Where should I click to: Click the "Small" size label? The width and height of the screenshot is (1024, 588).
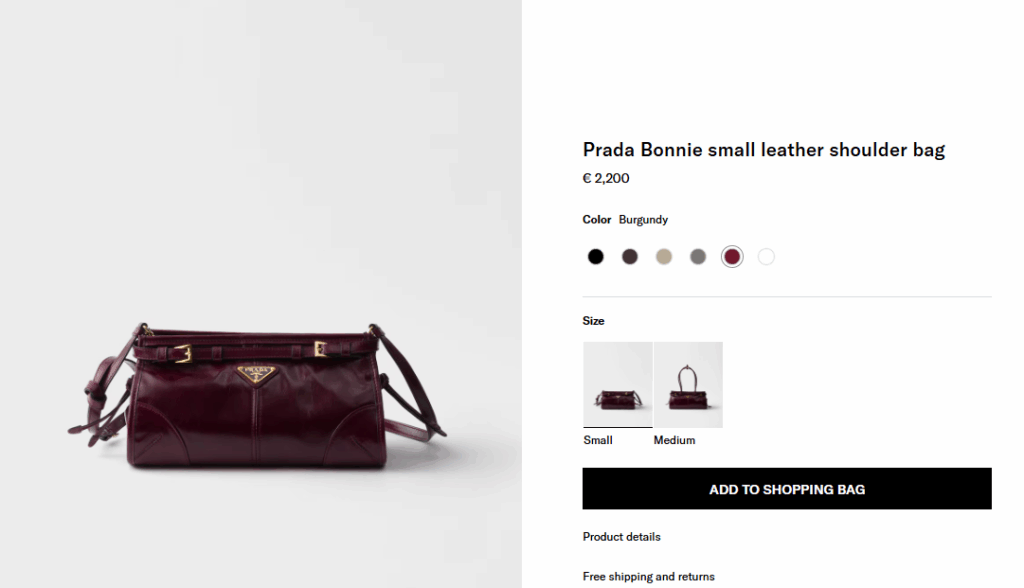598,440
